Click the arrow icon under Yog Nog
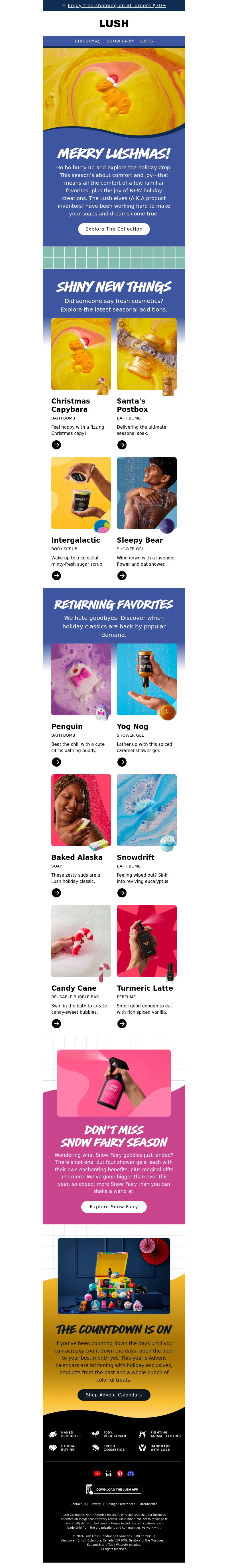228x1568 pixels. tap(122, 761)
